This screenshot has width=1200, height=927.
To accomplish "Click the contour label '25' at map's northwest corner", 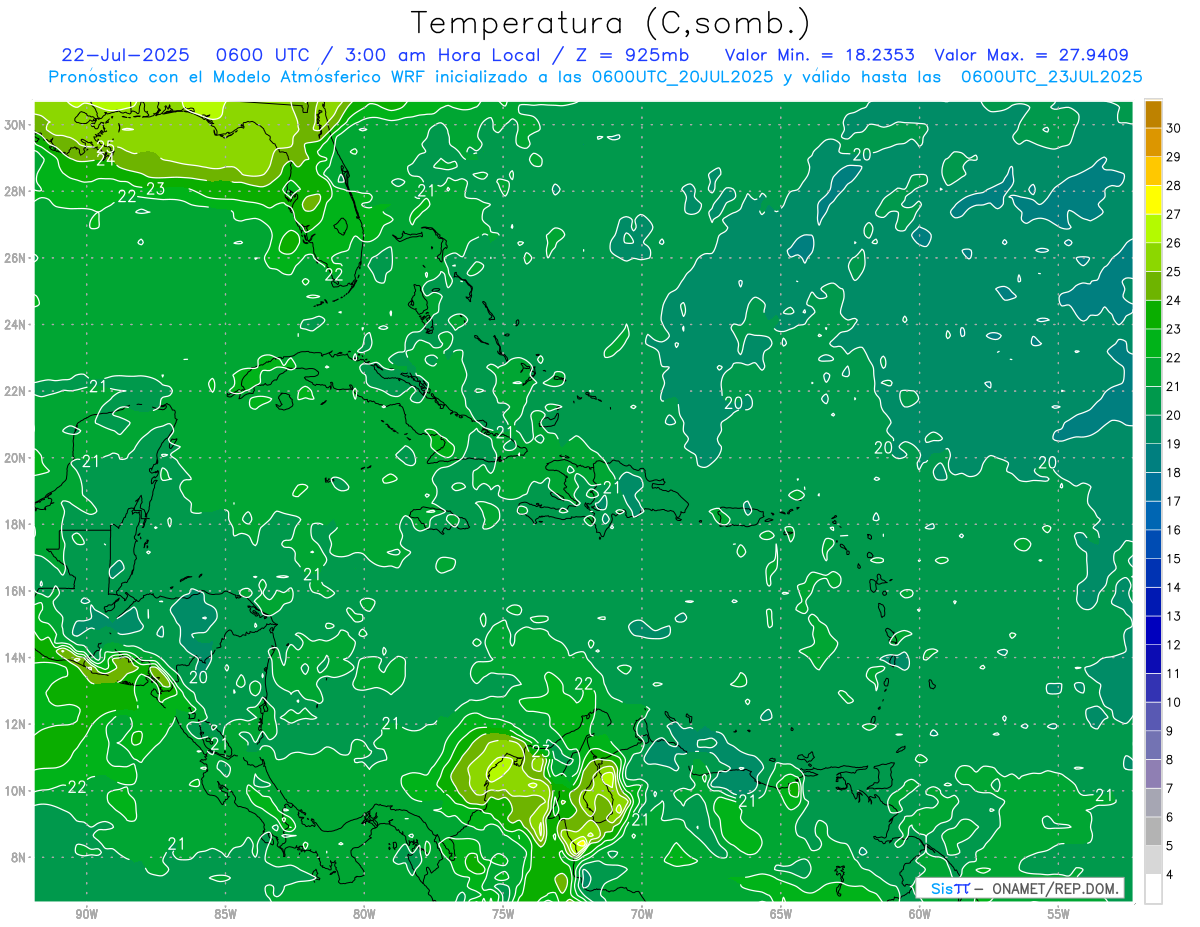I will (105, 145).
